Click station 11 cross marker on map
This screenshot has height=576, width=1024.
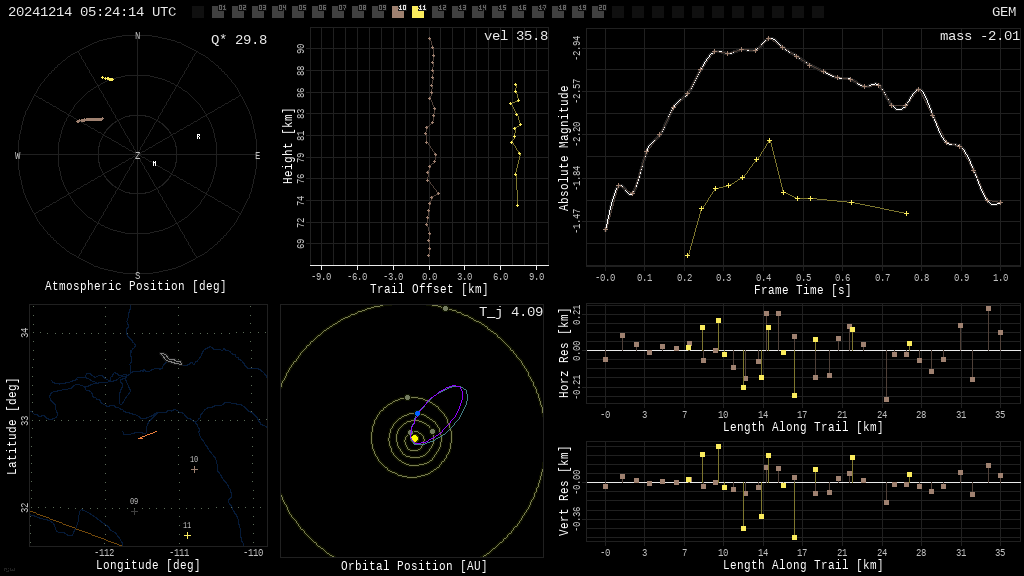point(187,535)
